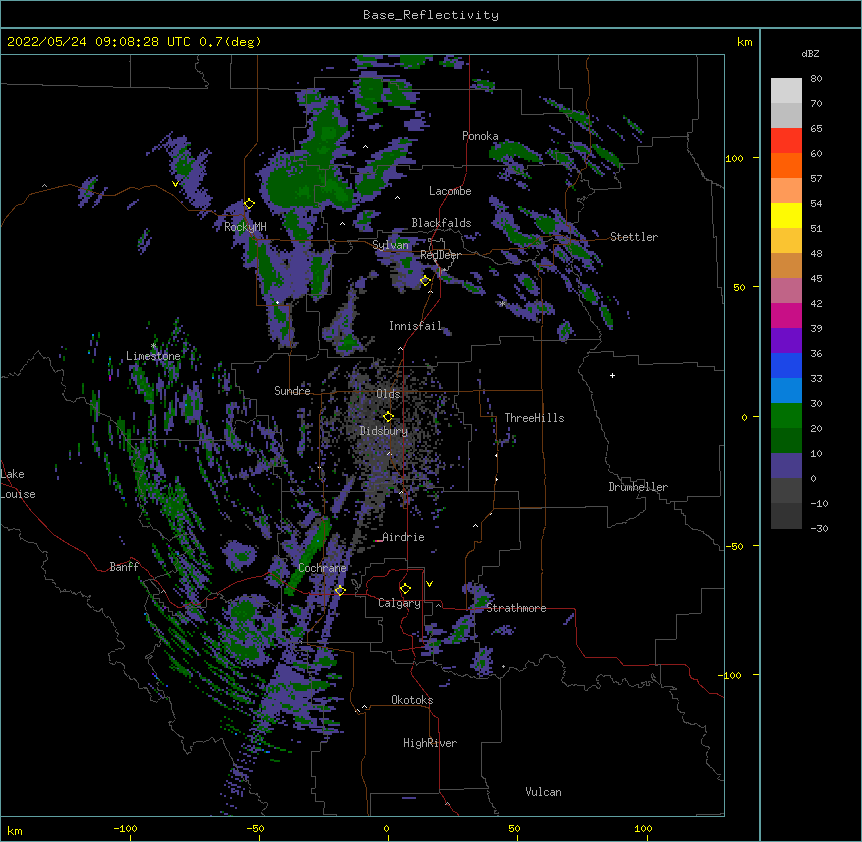862x842 pixels.
Task: Click the Vulcan label
Action: [x=543, y=792]
